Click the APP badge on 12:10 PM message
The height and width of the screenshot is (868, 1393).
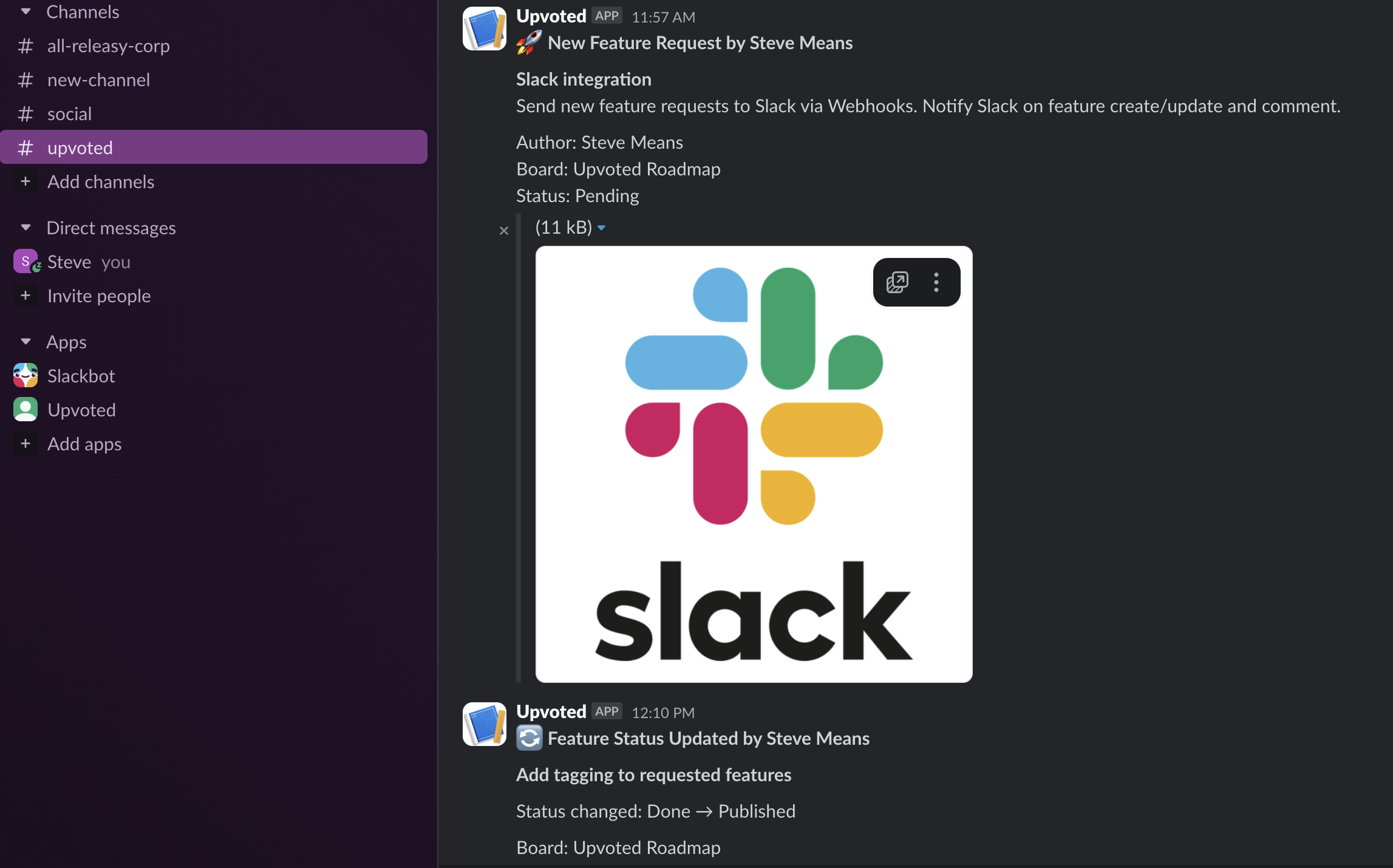point(607,711)
